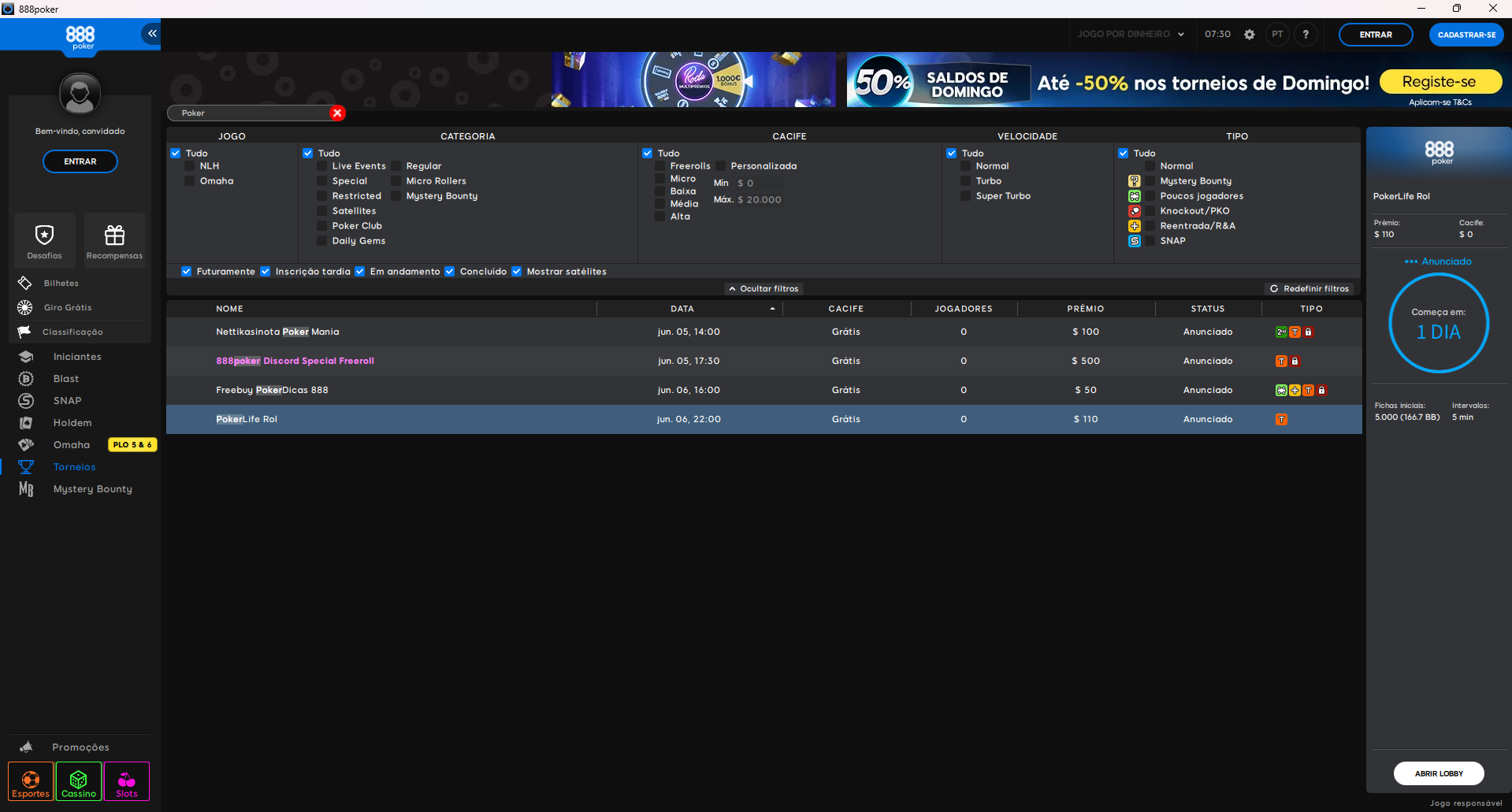Open the Omaha sidebar menu item
Screen dimensions: 1512x812
point(72,445)
